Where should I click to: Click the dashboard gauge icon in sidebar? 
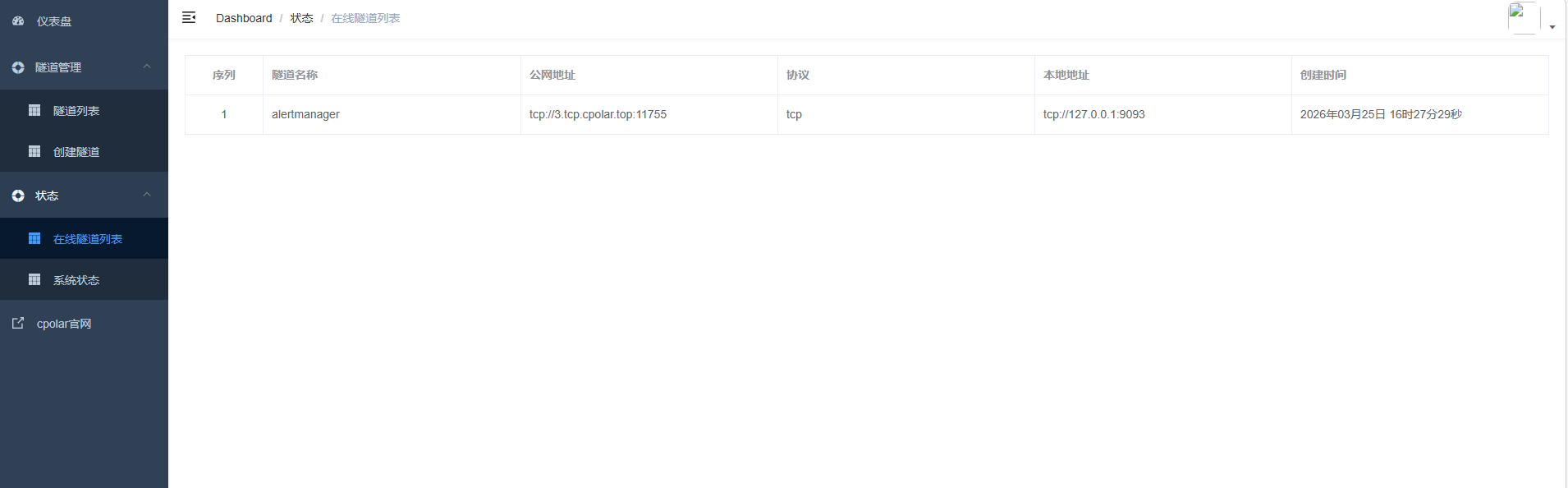click(x=18, y=21)
